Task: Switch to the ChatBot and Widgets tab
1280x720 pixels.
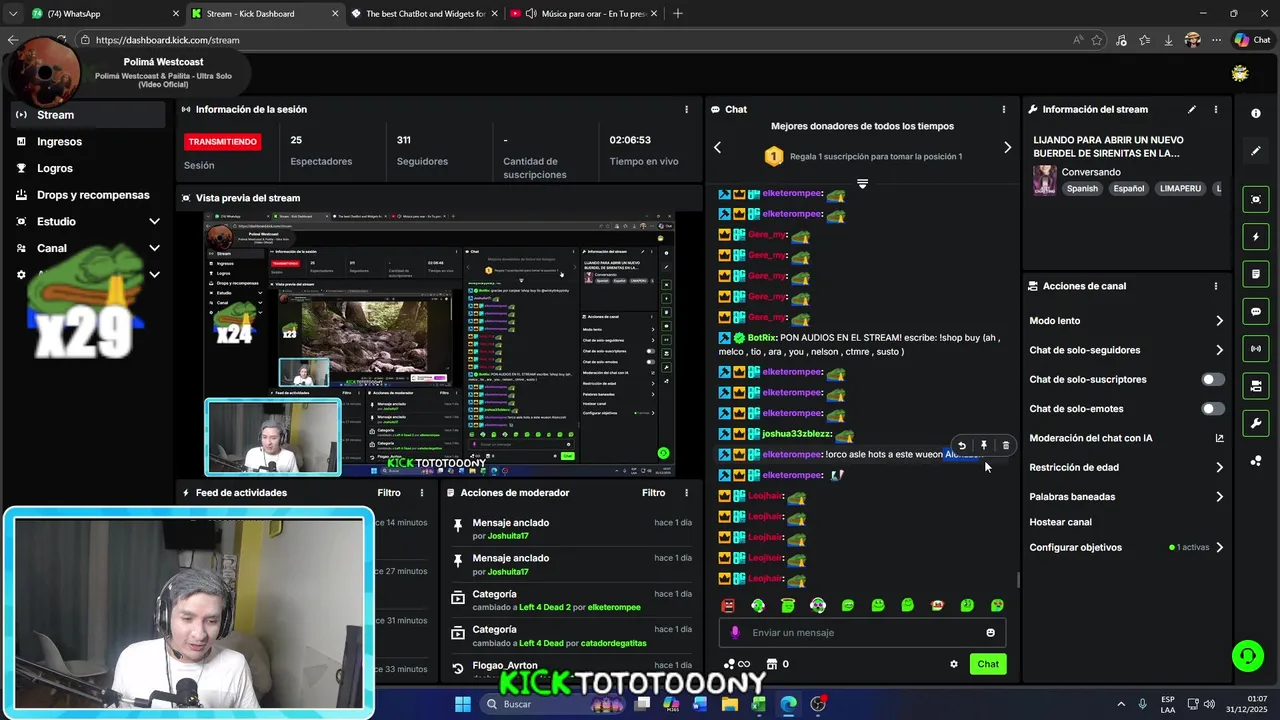Action: 424,14
